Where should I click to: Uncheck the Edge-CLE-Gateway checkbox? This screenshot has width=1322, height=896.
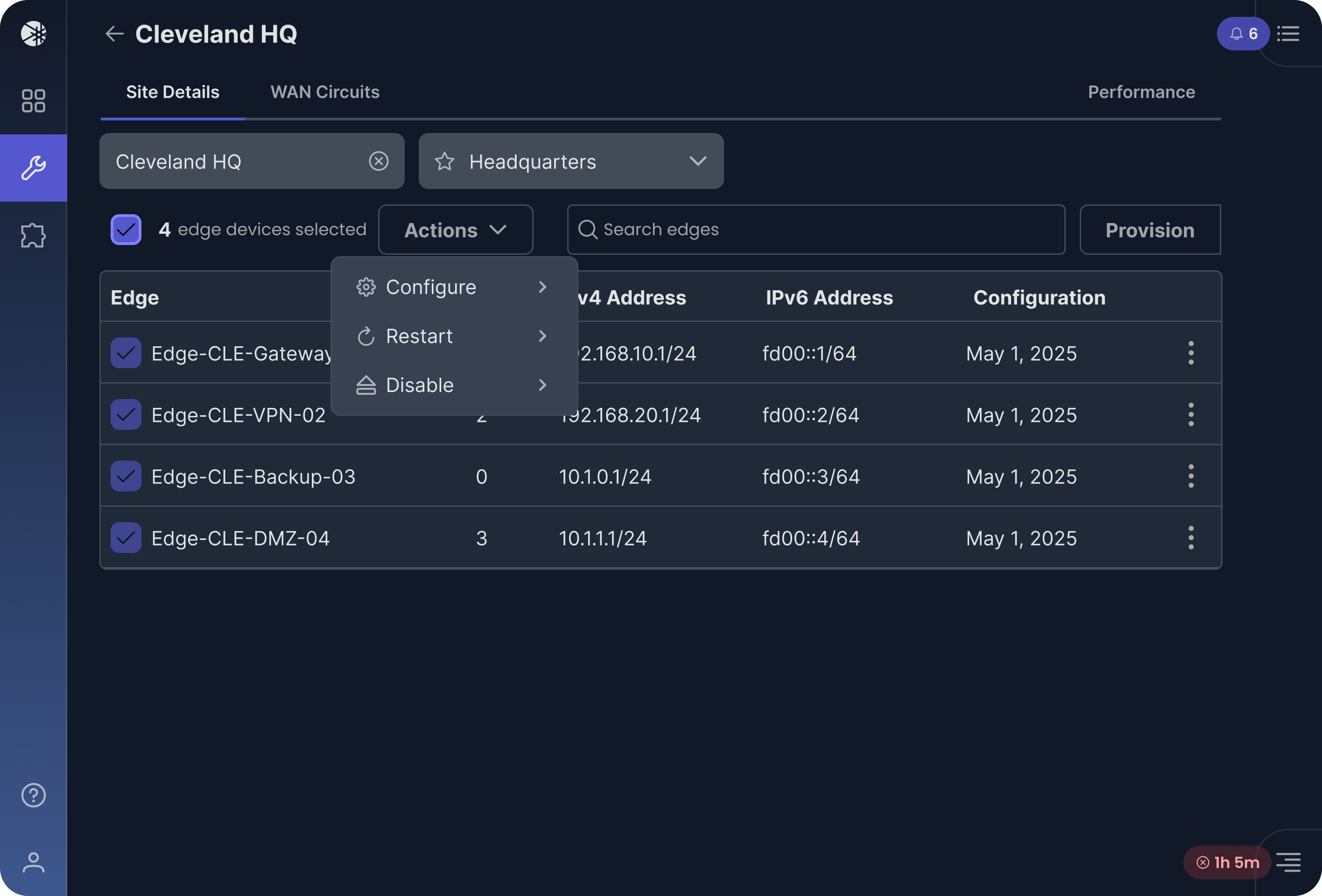point(126,353)
